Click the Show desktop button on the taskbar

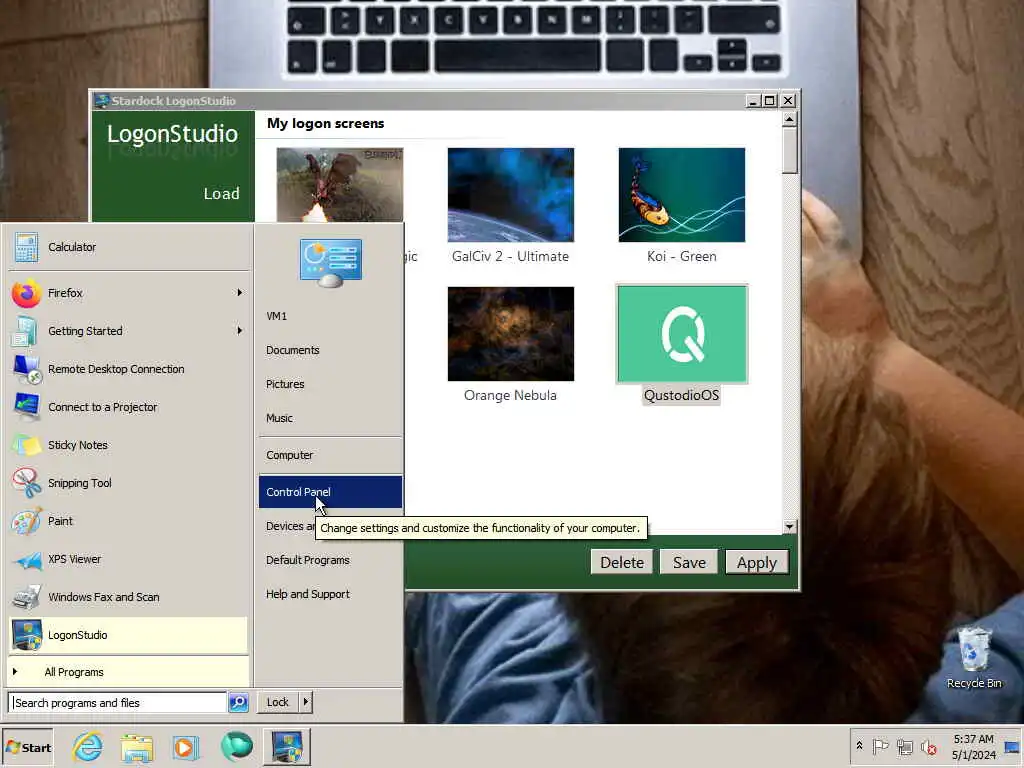coord(1013,746)
